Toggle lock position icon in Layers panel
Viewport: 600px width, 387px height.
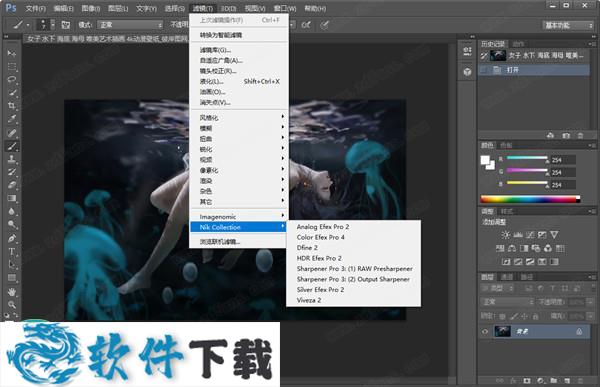524,316
